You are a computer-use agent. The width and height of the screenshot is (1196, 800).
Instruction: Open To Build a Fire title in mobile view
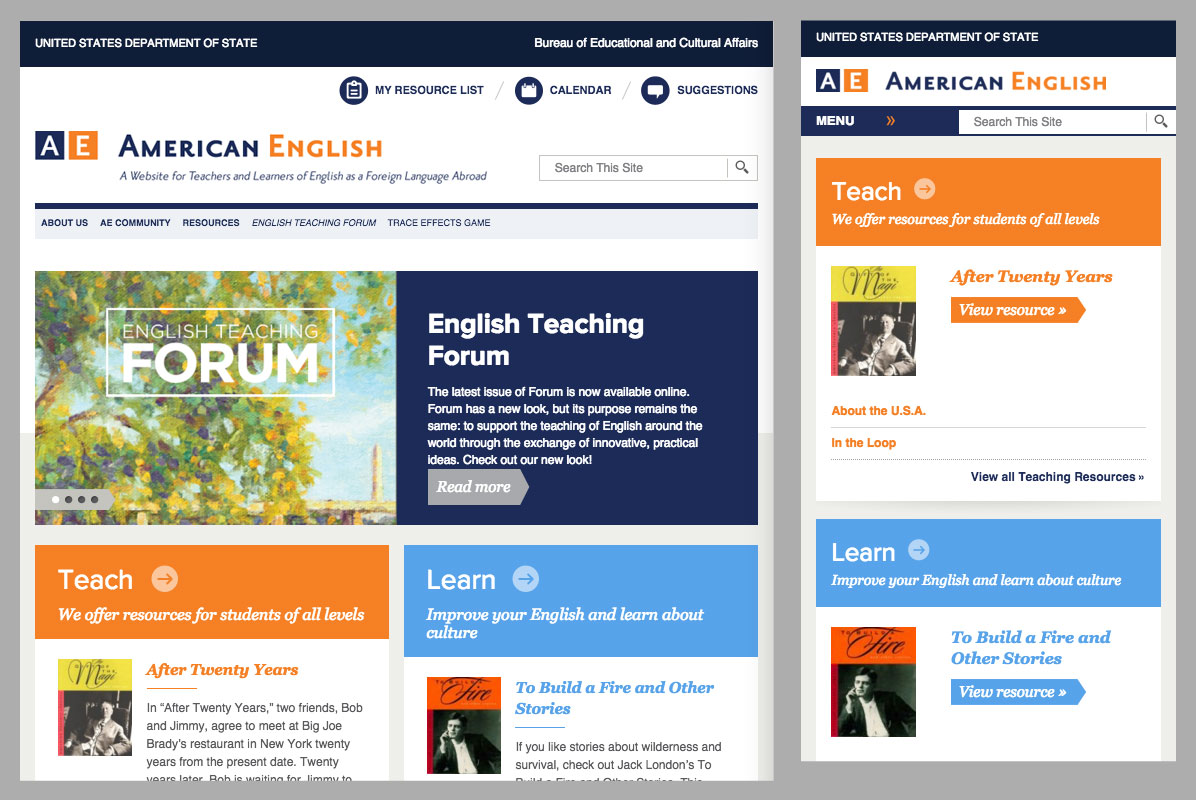click(1030, 647)
